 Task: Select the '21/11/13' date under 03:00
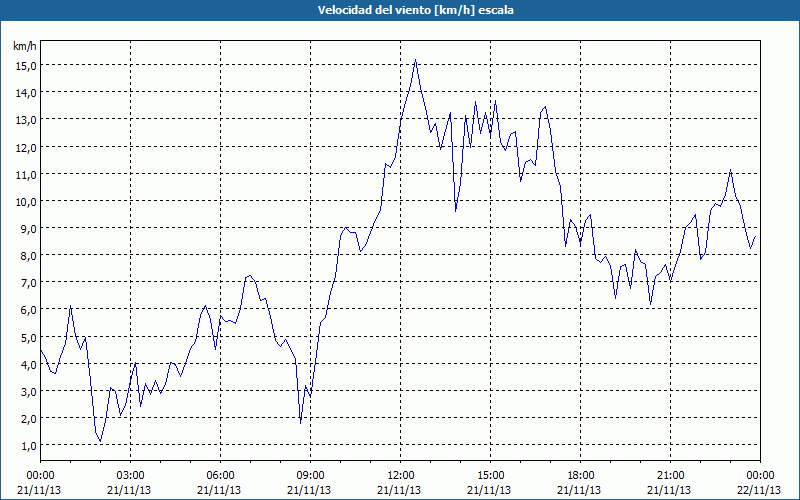(x=129, y=490)
